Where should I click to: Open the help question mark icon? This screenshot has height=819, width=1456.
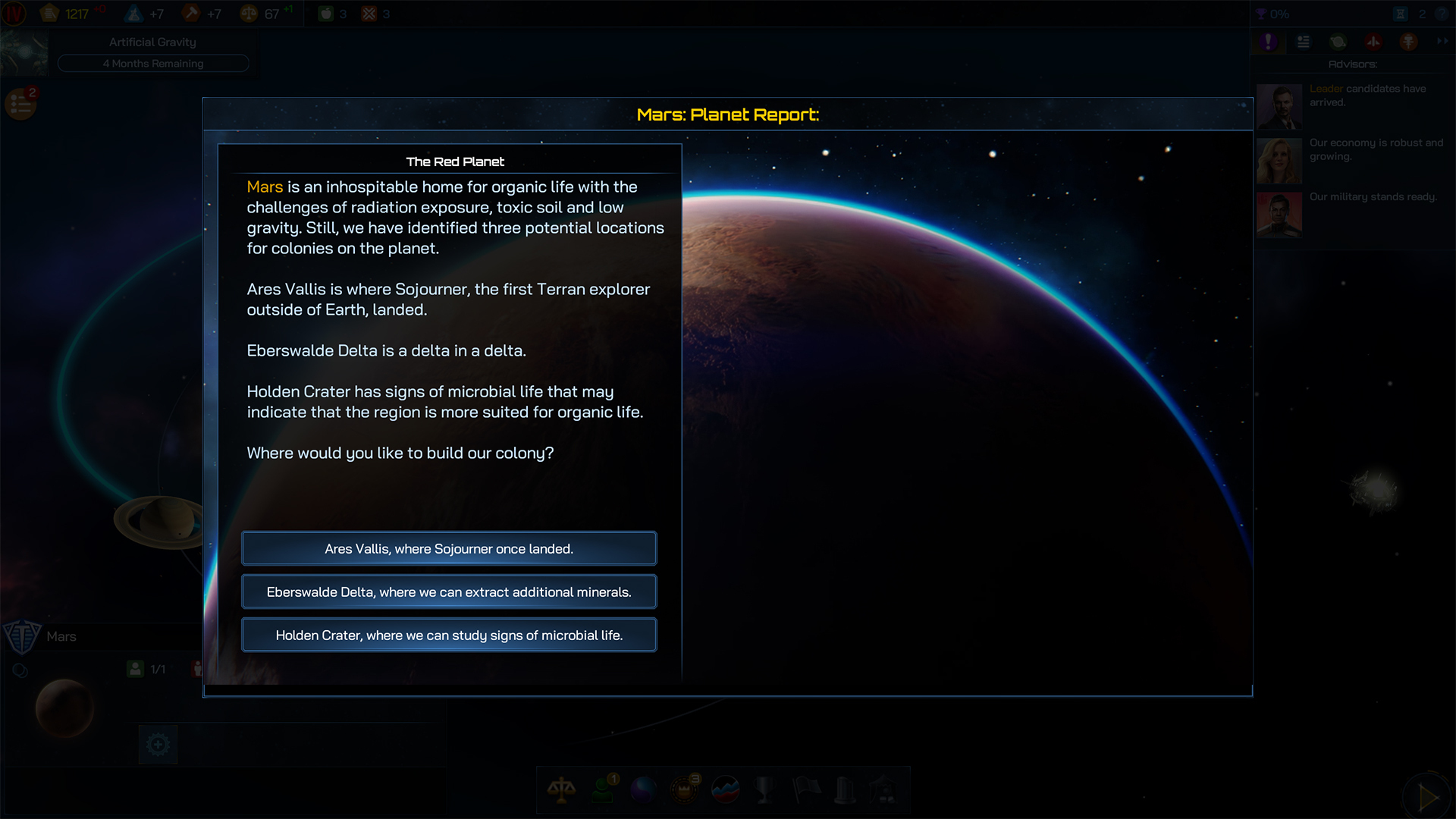point(1442,14)
